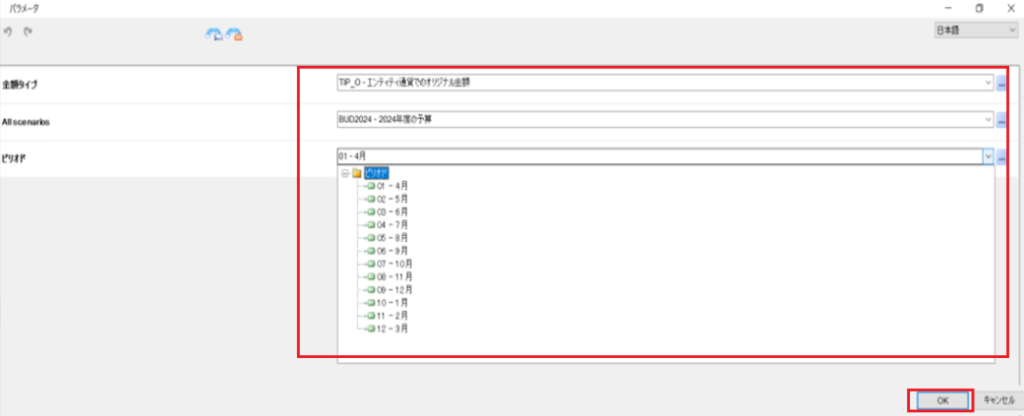Collapse the ピリオド tree root node

(345, 172)
